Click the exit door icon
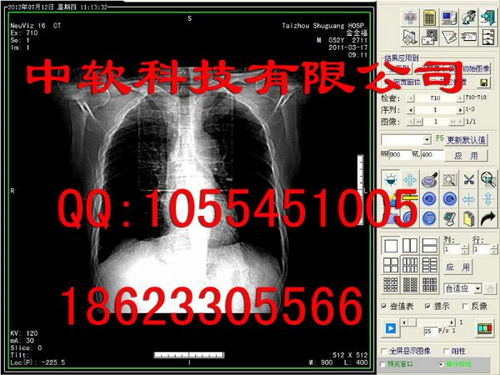 pos(488,17)
